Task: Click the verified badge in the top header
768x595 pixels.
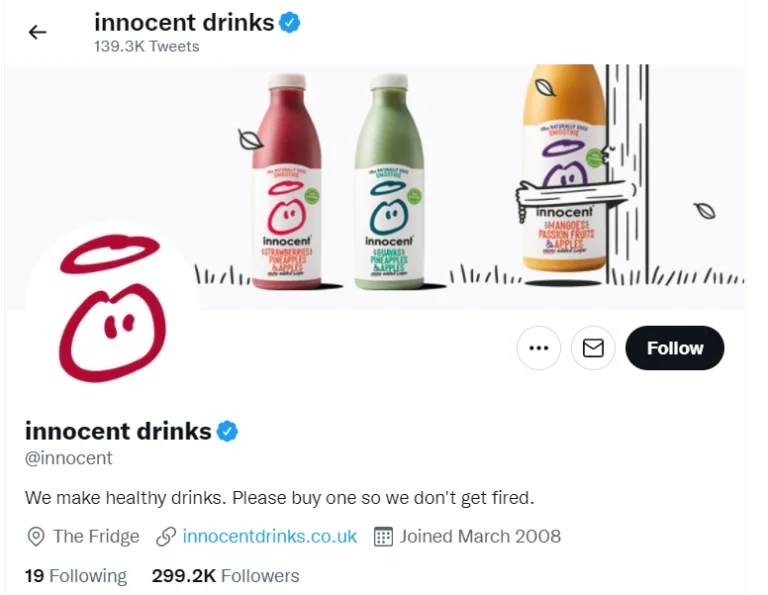Action: (290, 22)
